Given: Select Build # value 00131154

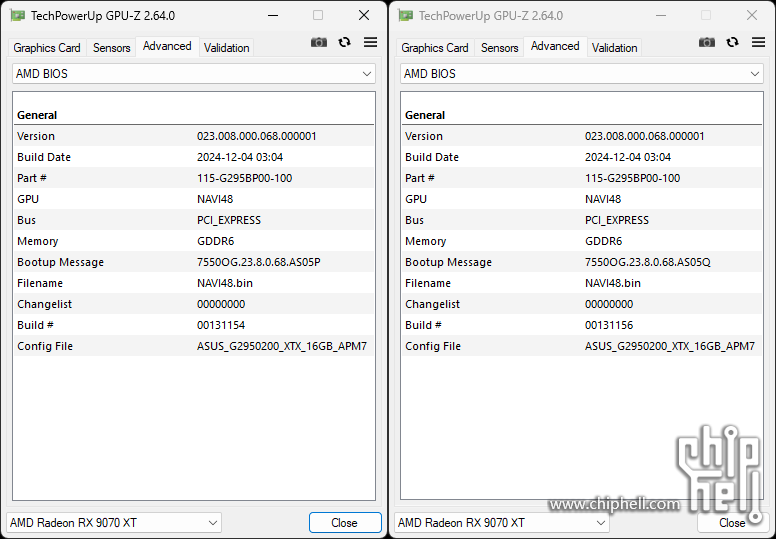Looking at the screenshot, I should (221, 325).
